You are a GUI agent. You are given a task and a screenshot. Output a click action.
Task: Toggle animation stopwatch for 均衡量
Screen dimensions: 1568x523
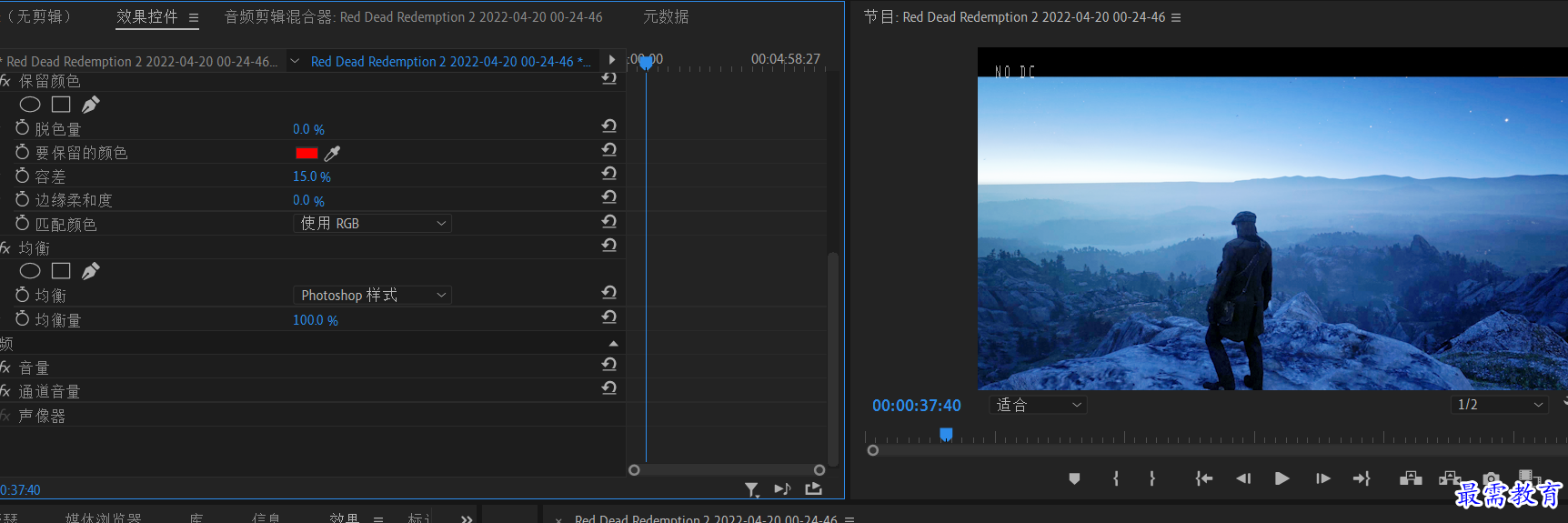pyautogui.click(x=23, y=319)
